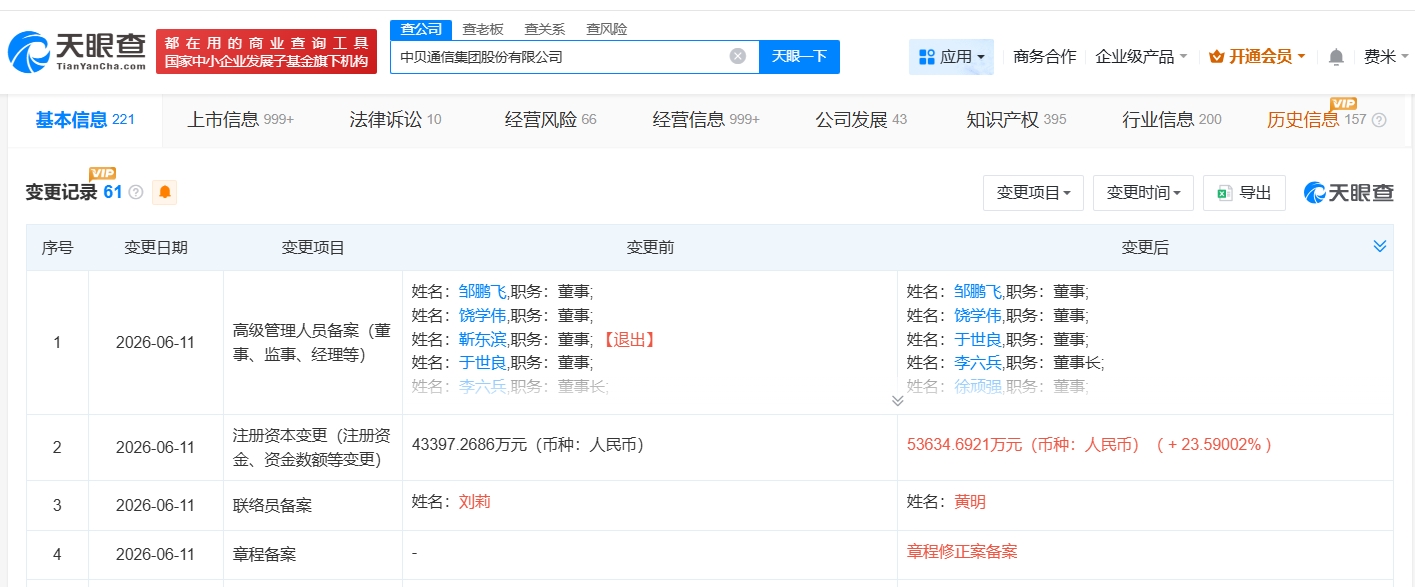1415x587 pixels.
Task: Open the 开通会员 dropdown
Action: [1257, 57]
